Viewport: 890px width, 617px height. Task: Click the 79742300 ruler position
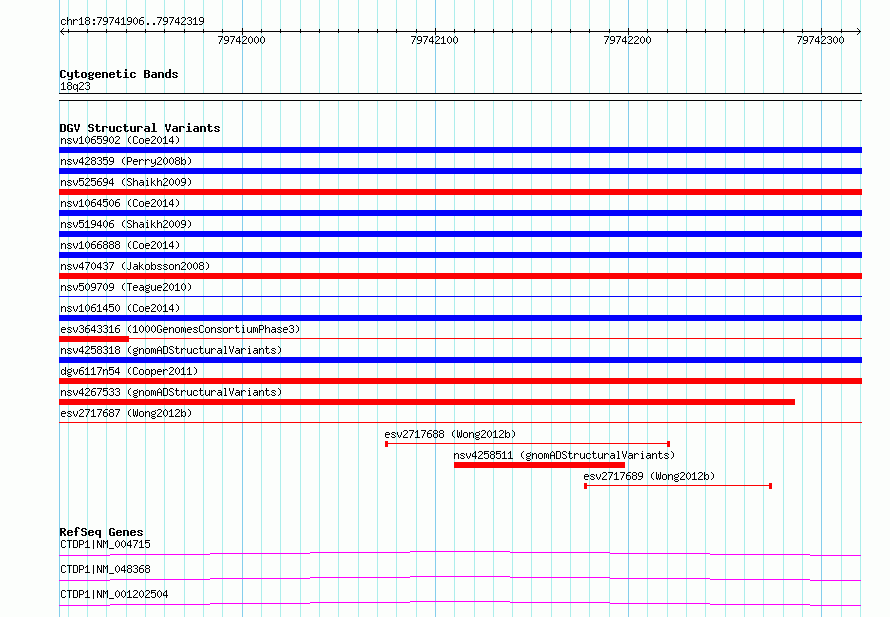(x=820, y=40)
